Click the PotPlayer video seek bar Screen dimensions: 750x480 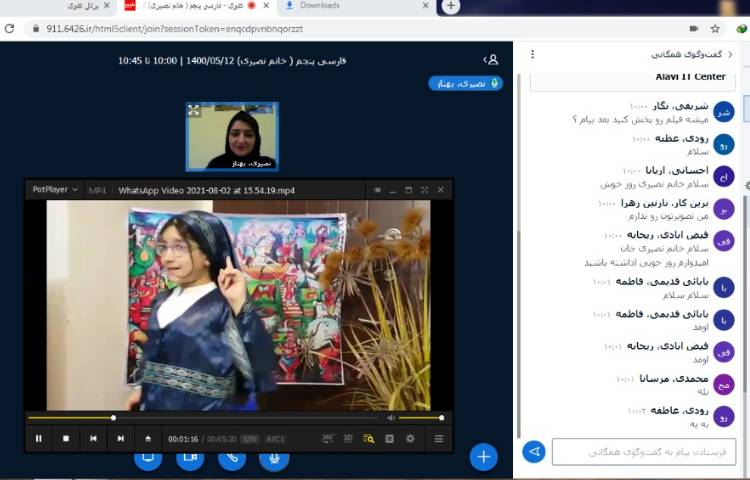(x=200, y=417)
